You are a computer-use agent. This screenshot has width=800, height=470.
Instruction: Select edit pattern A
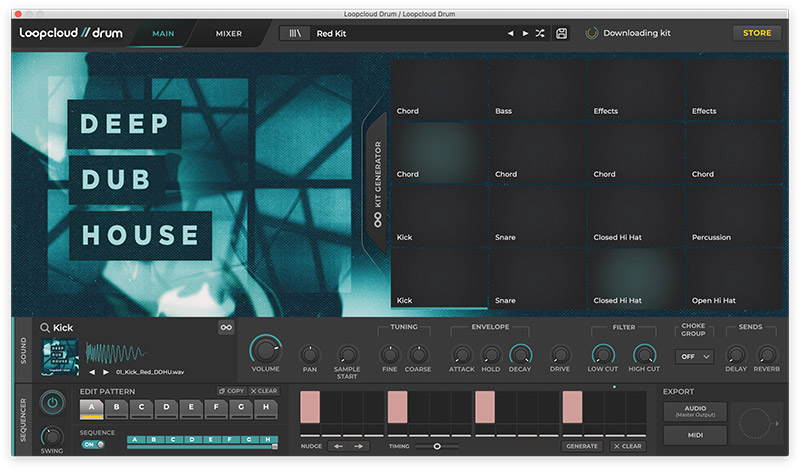91,408
